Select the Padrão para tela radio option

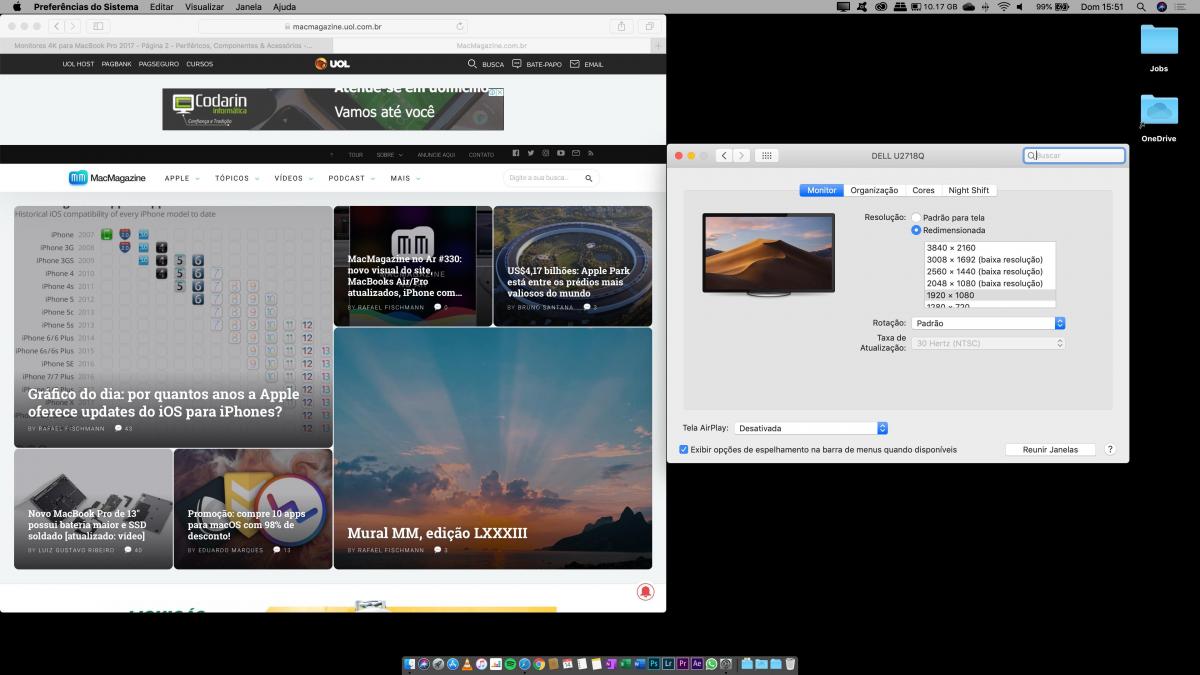coord(916,217)
